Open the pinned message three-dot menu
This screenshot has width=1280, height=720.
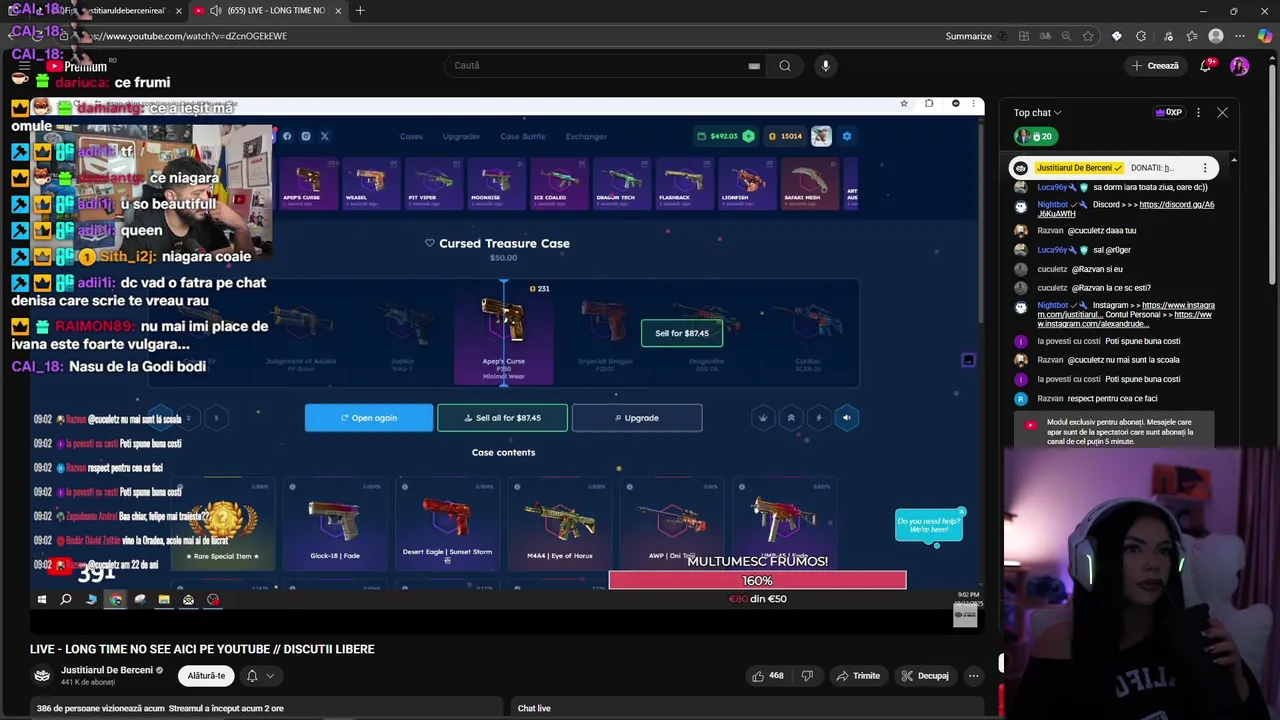(1205, 168)
